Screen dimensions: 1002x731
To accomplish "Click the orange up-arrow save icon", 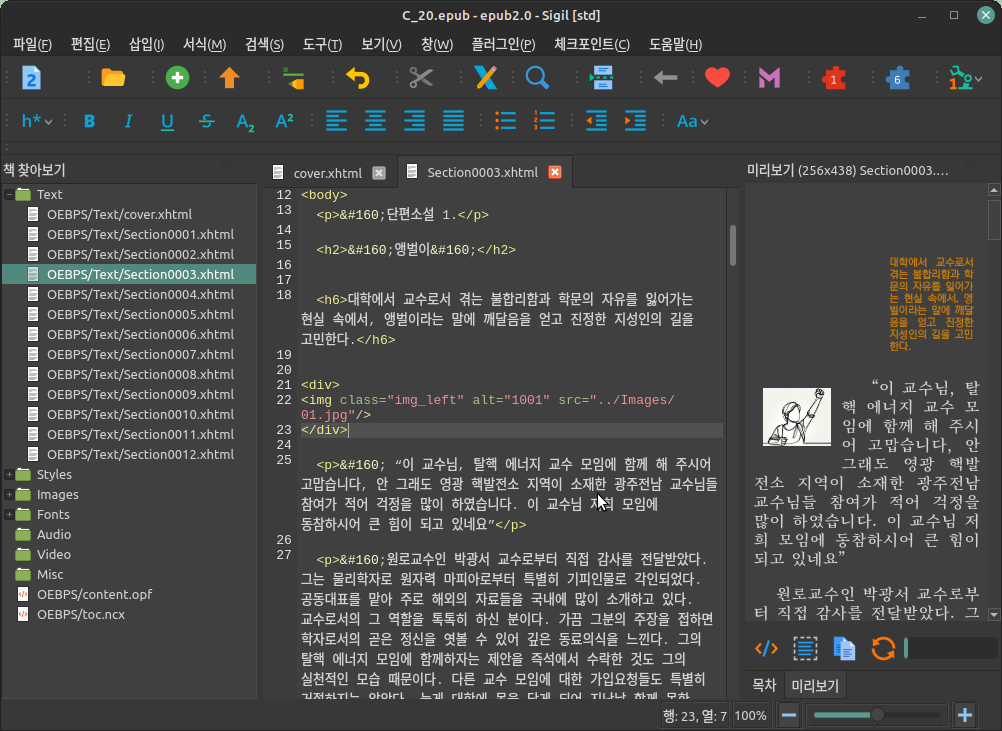I will click(229, 78).
